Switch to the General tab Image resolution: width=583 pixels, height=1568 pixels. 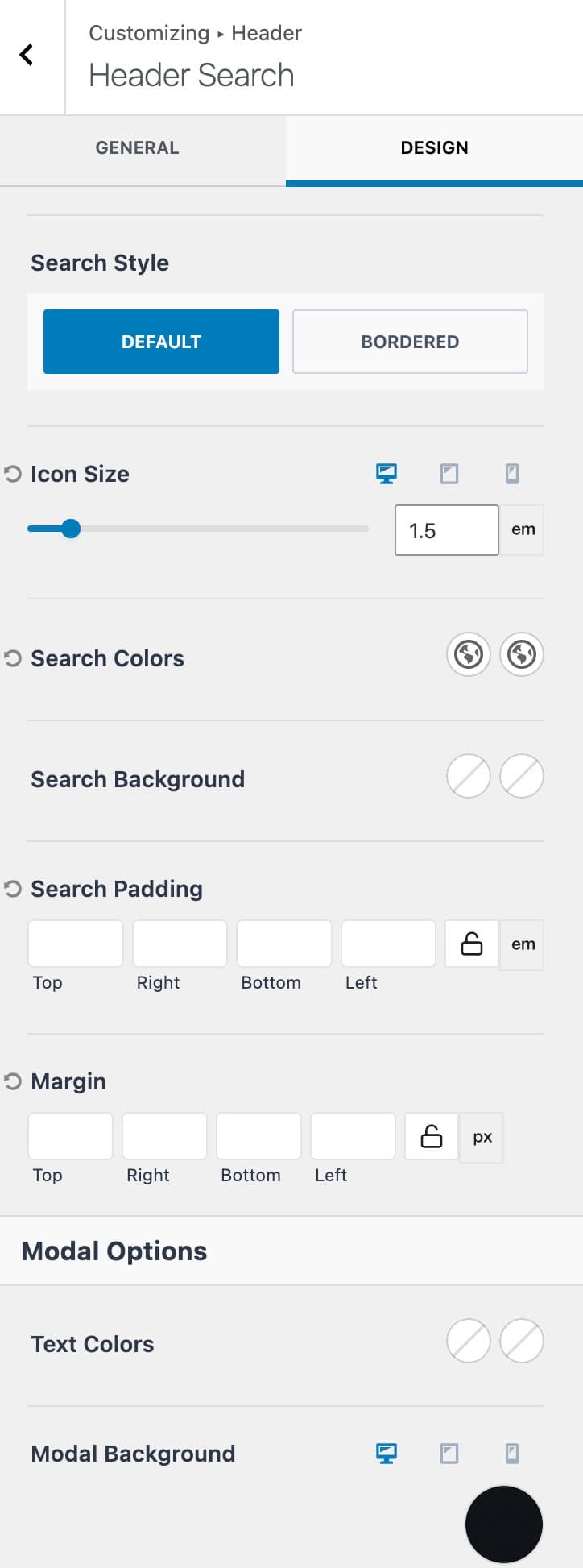[137, 147]
